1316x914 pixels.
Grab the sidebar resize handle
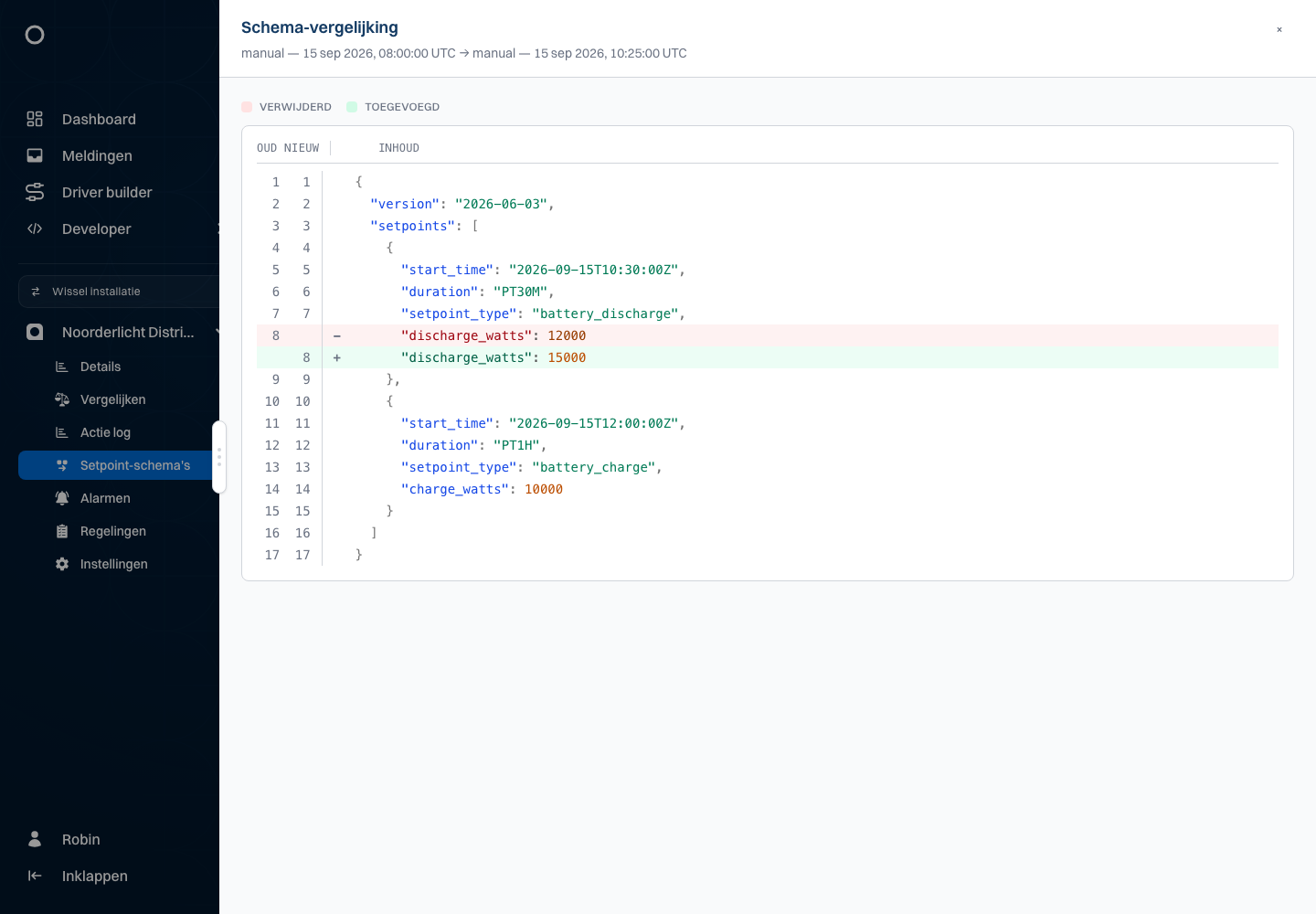pyautogui.click(x=219, y=457)
